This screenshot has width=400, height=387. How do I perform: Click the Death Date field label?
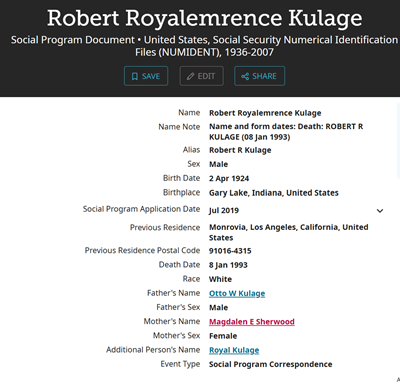pyautogui.click(x=179, y=265)
